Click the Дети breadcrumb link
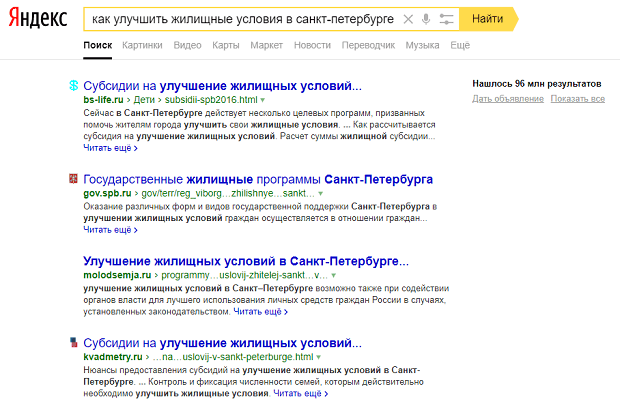The height and width of the screenshot is (412, 620). (144, 100)
